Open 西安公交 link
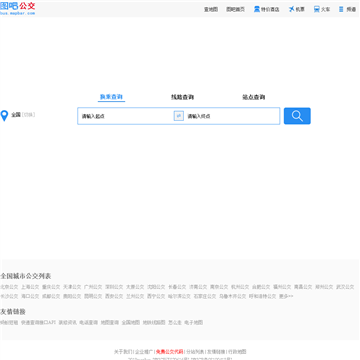 coord(114,296)
